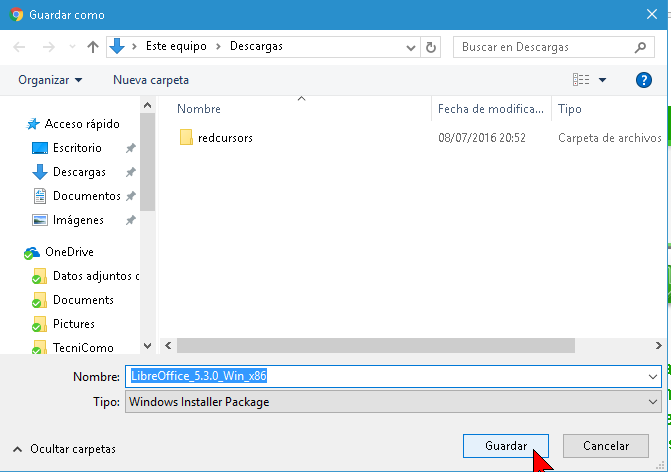Create a new folder with Nueva carpeta
Viewport: 671px width, 472px height.
(151, 80)
